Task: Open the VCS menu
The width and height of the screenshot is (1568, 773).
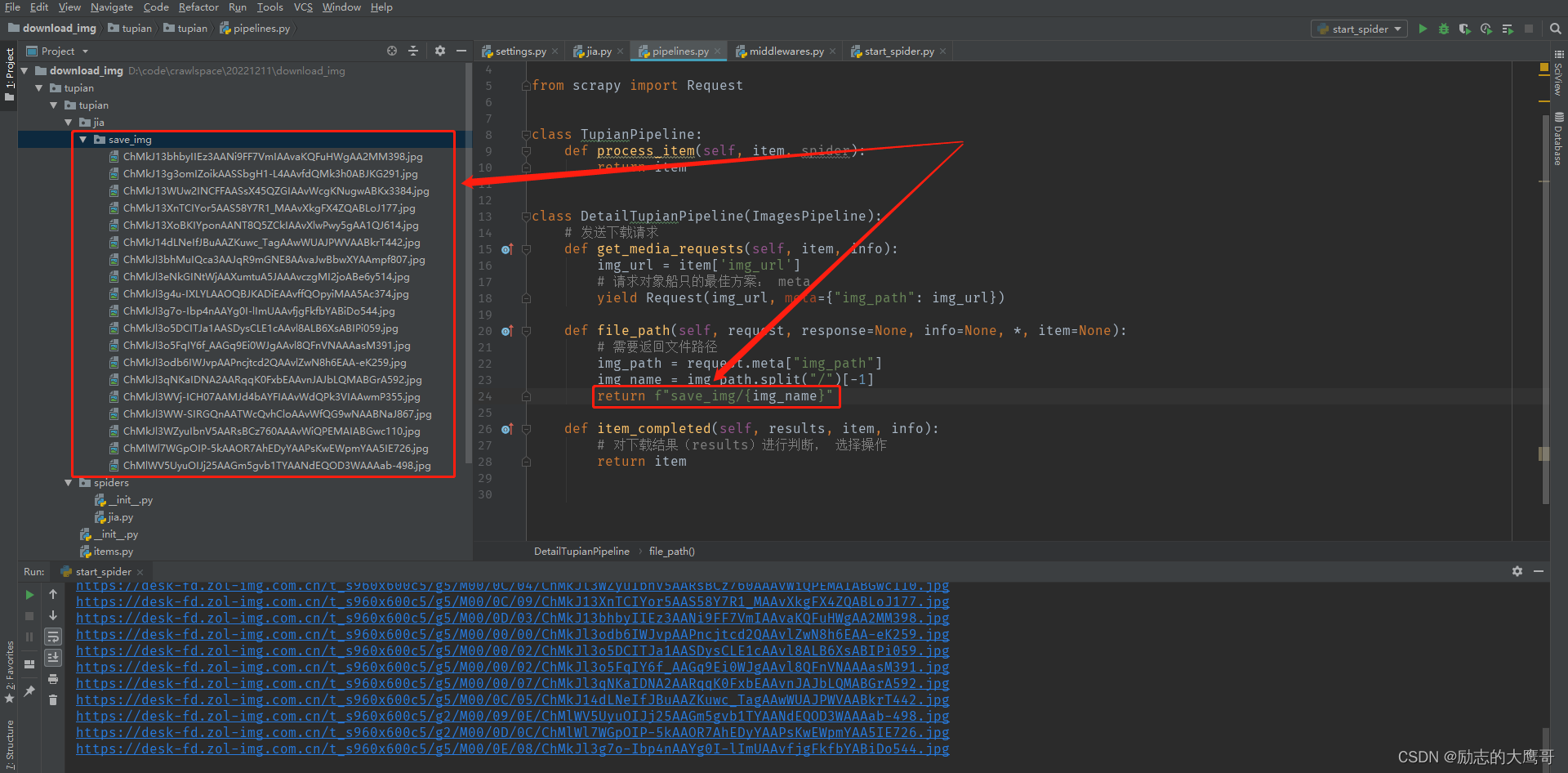Action: coord(303,7)
